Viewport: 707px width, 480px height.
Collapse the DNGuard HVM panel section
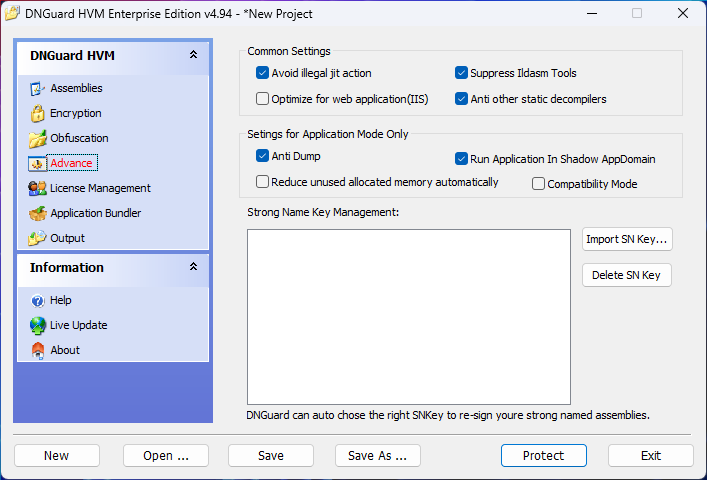193,56
